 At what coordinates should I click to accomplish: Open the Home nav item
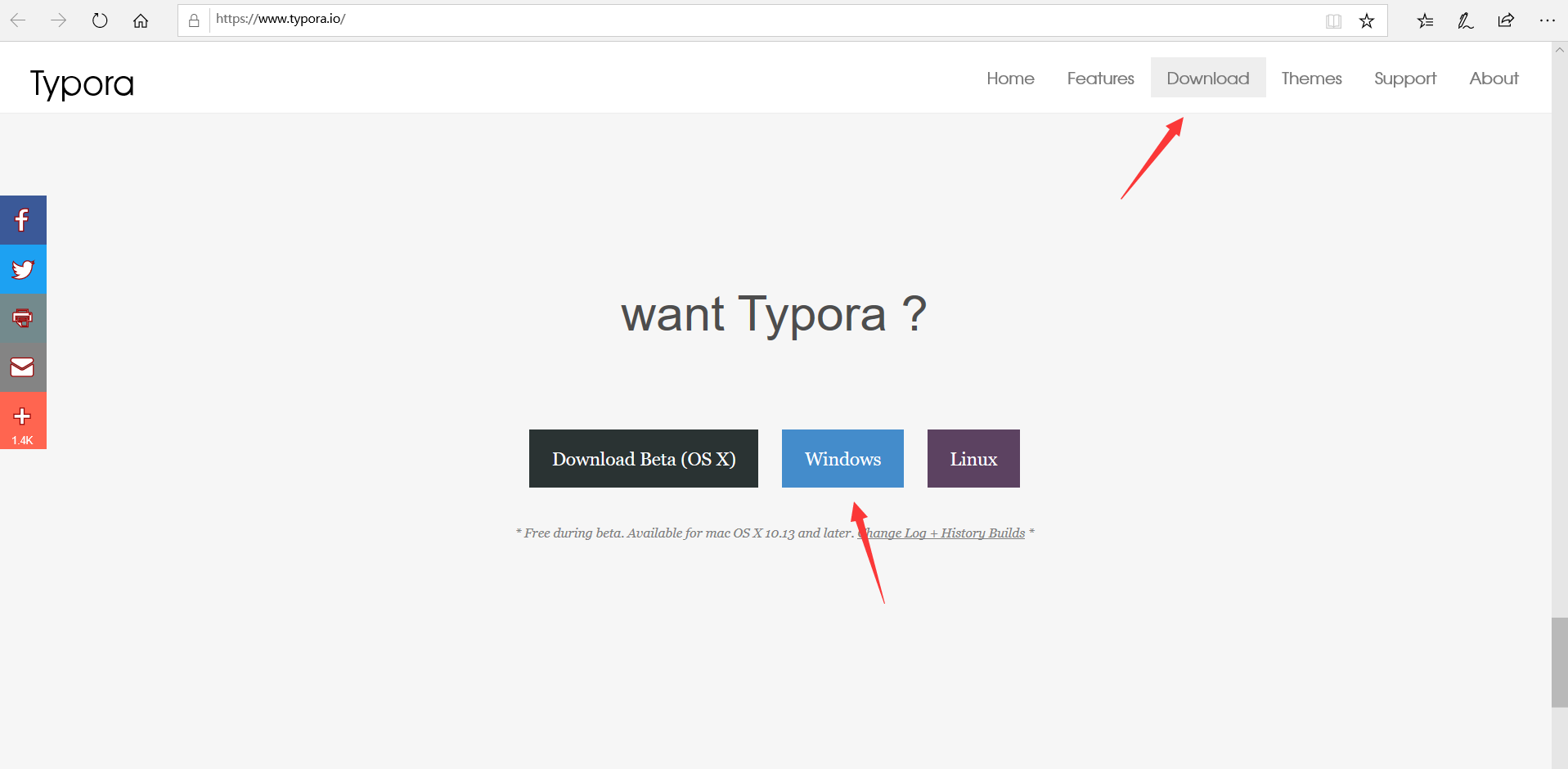[1010, 78]
